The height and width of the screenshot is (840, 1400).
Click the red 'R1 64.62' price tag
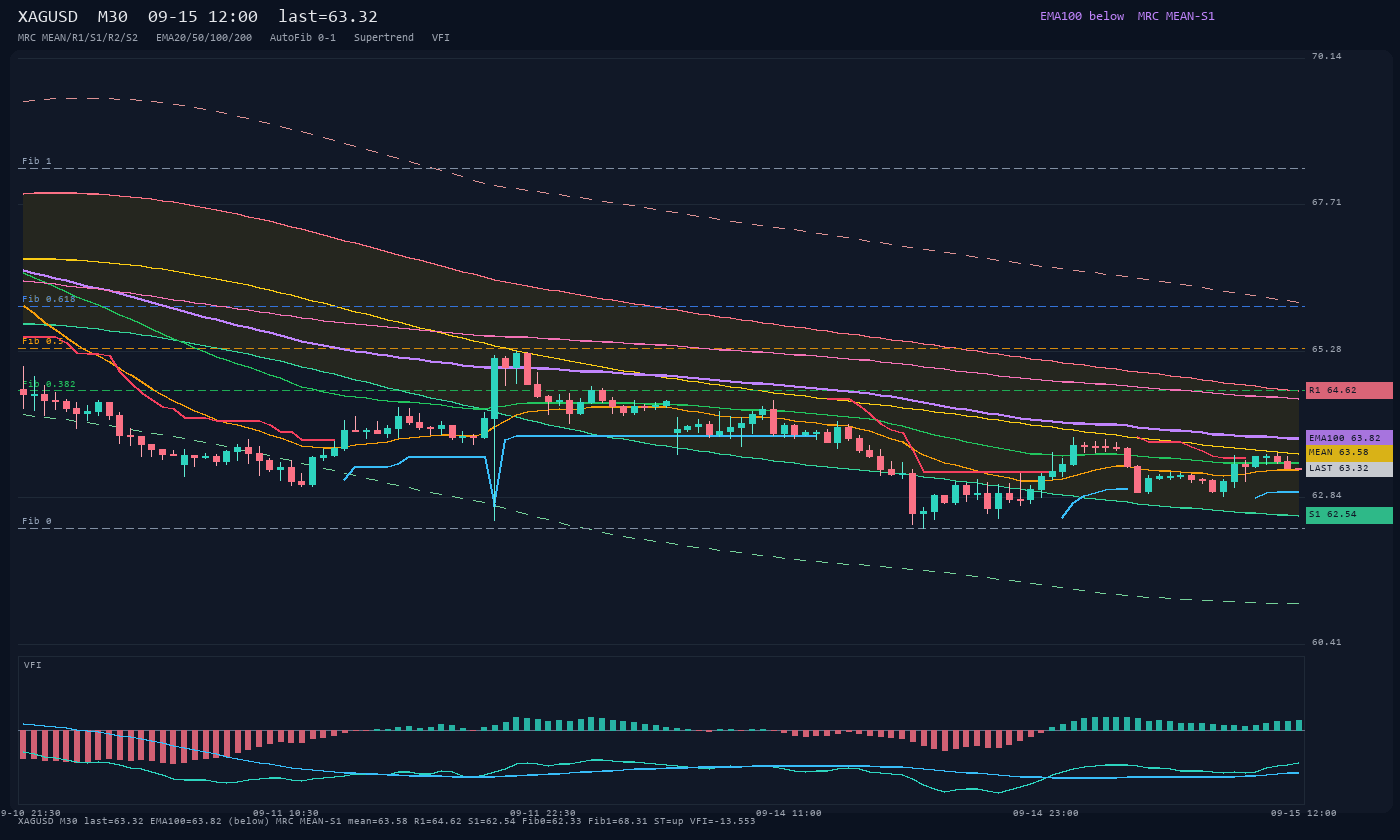pyautogui.click(x=1349, y=390)
